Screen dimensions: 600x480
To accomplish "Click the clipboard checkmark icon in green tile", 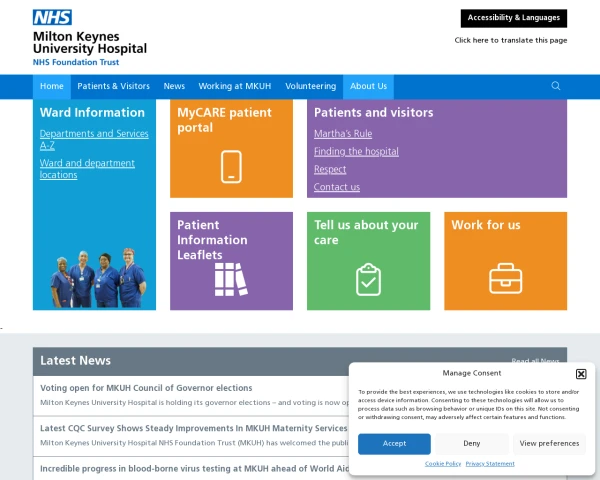I will pyautogui.click(x=368, y=279).
